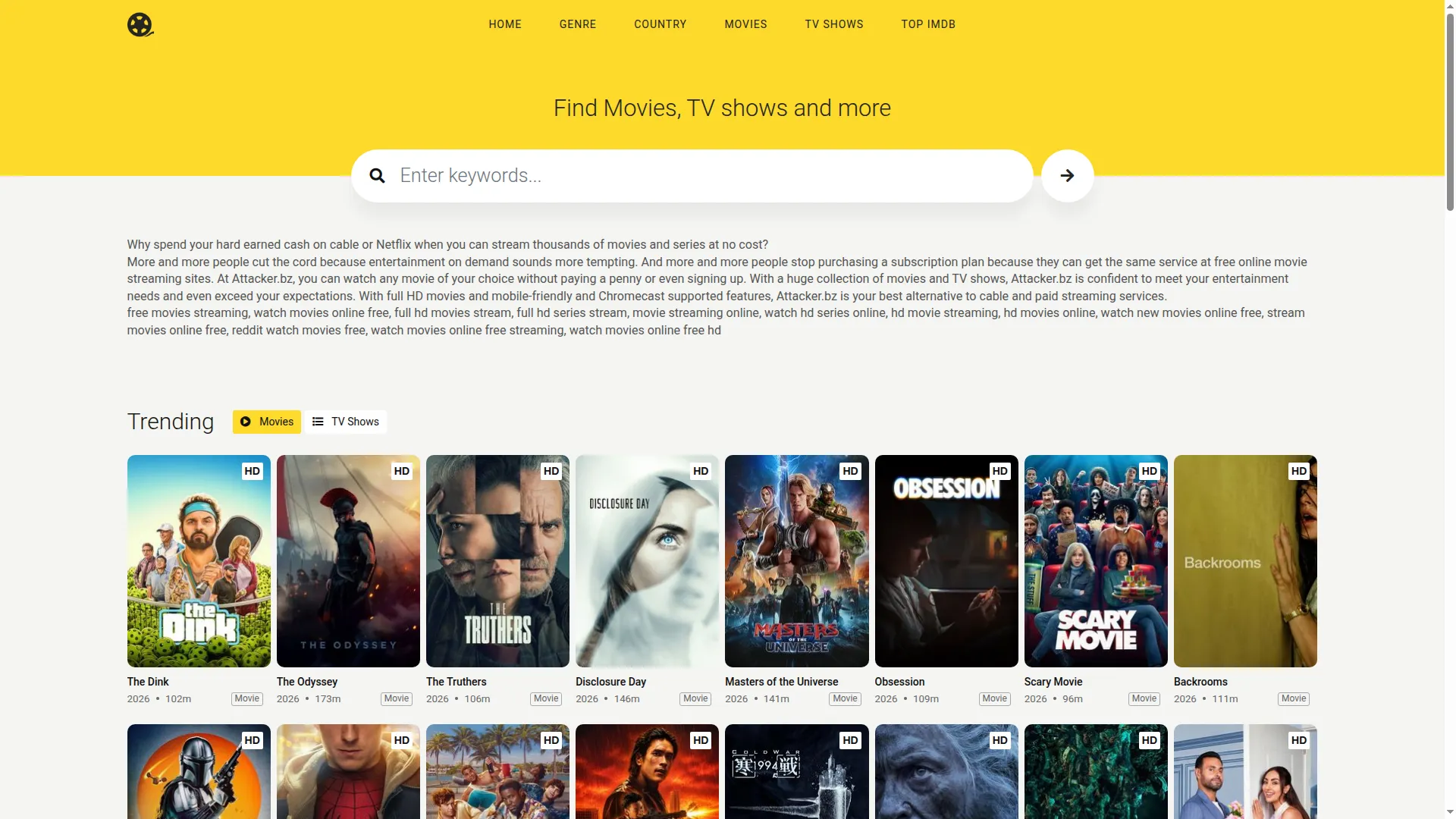Screen dimensions: 1456x819
Task: Click the 96m runtime under Scary Movie
Action: (x=1072, y=699)
